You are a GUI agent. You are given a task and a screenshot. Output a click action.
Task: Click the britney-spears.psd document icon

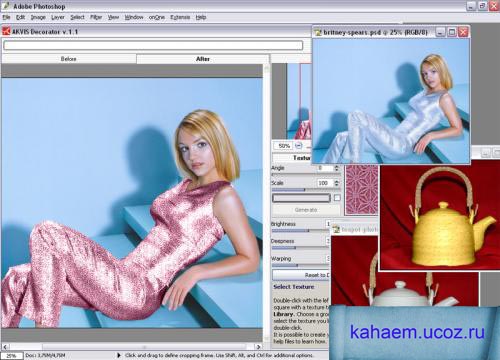[x=318, y=32]
